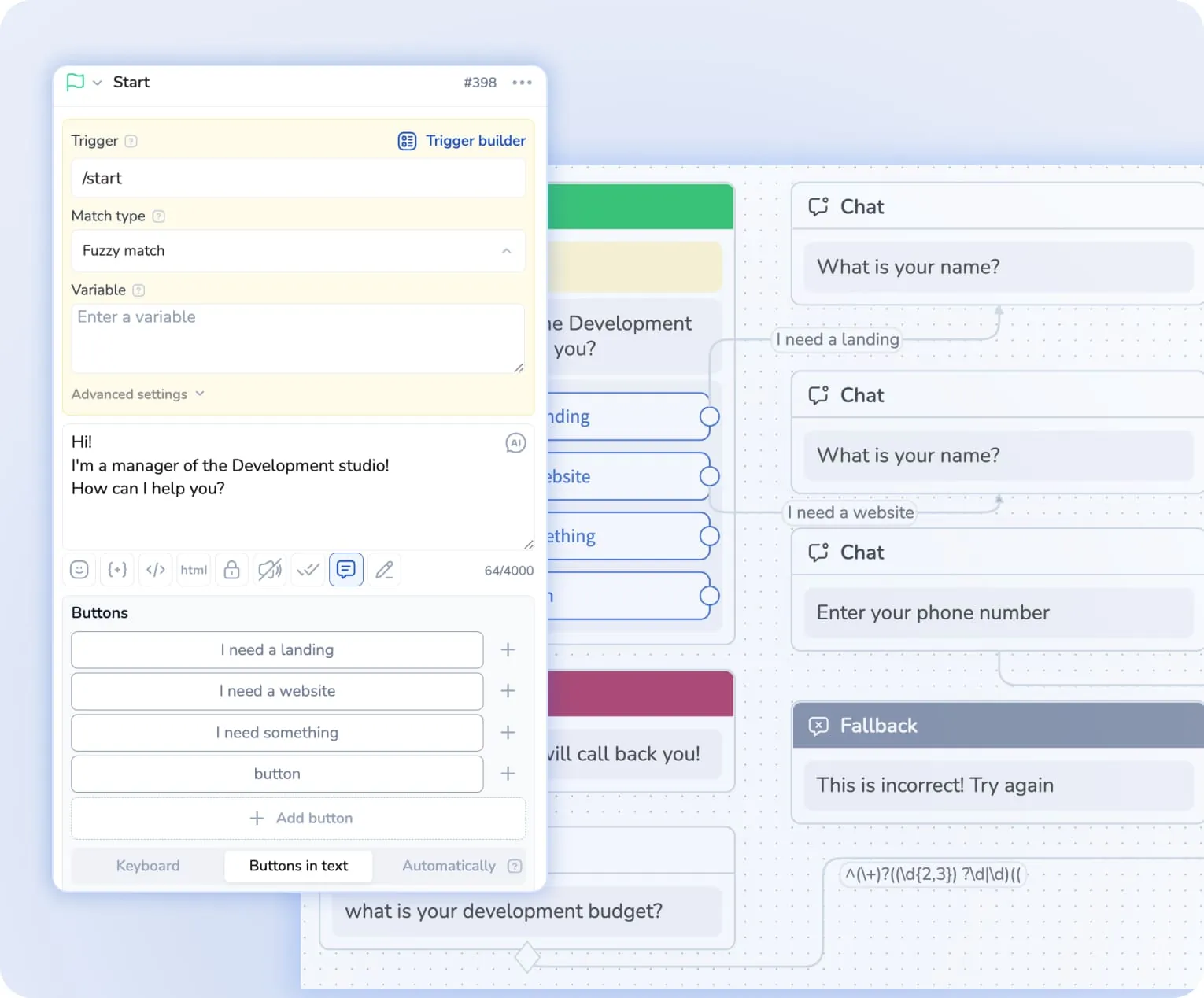Click the lock icon in the message toolbar
Screen dimensions: 1204x998
(x=231, y=569)
